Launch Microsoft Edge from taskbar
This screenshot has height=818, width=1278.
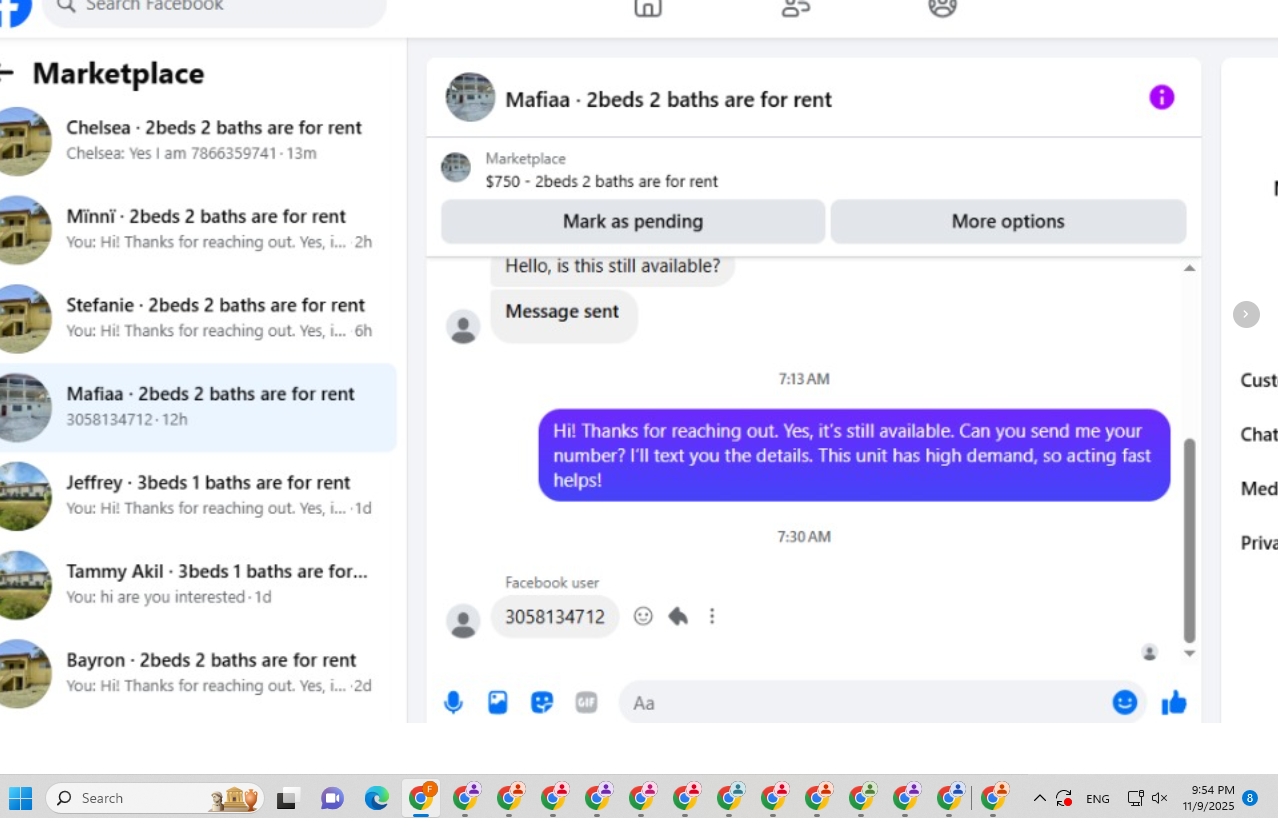(376, 798)
